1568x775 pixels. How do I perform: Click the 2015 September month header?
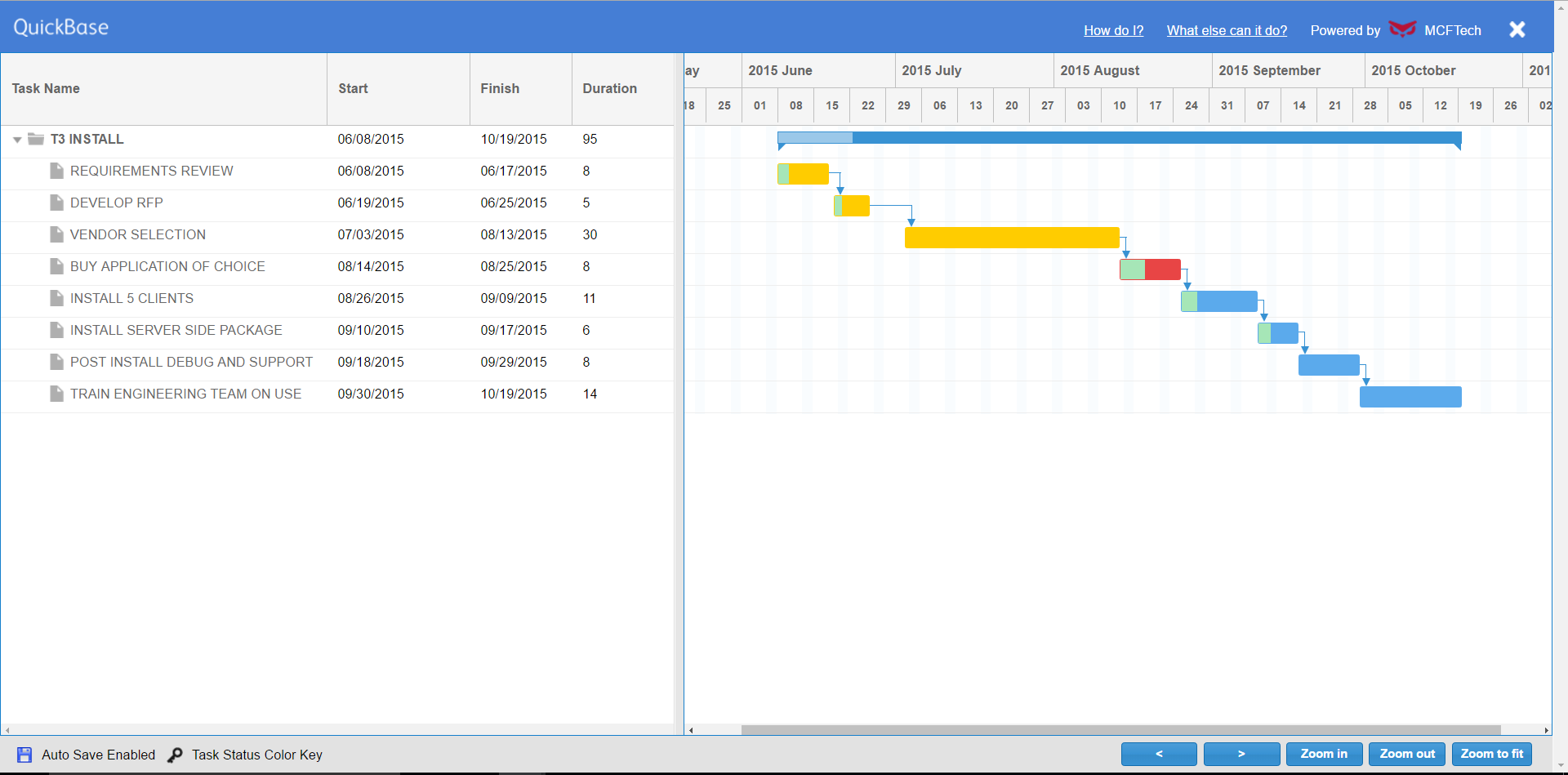pos(1289,70)
